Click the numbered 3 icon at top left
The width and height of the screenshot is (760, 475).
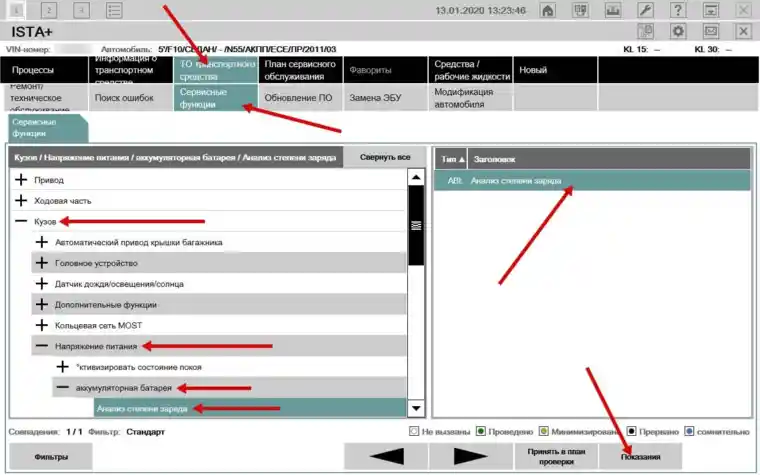(81, 10)
